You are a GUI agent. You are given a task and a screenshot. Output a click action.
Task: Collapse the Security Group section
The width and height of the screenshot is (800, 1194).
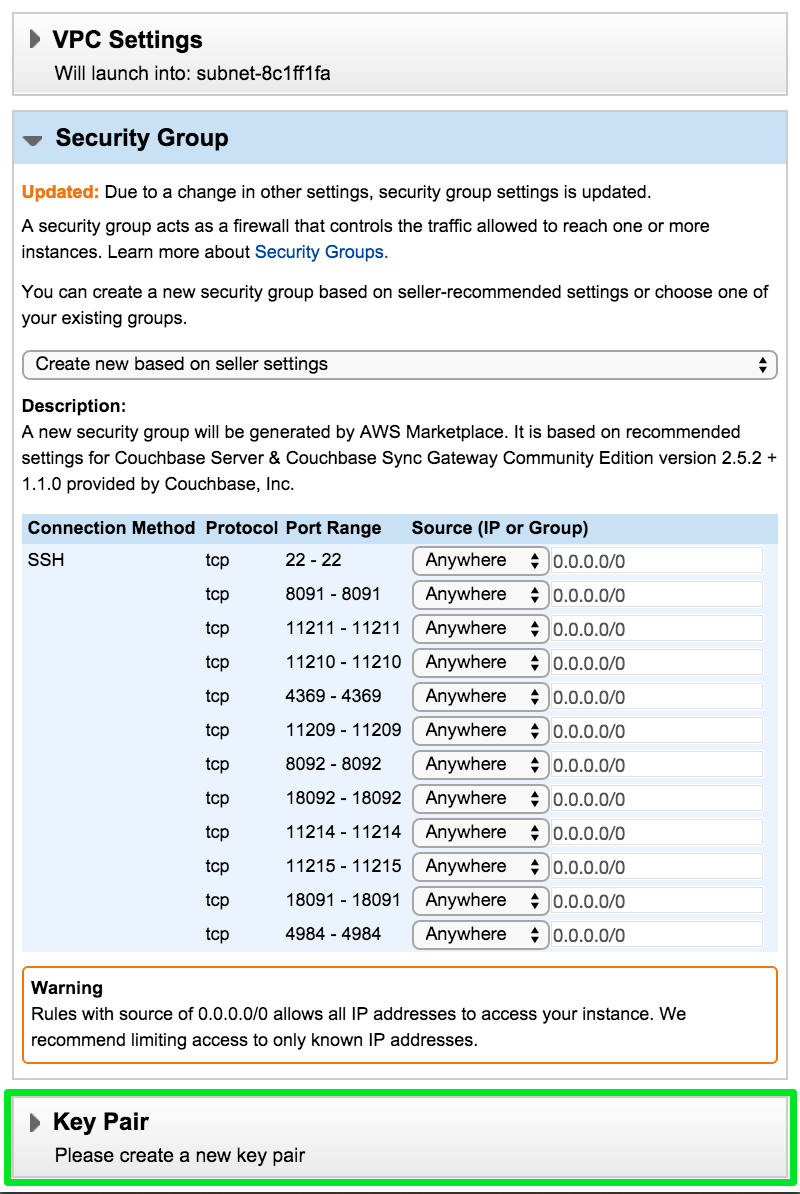click(33, 140)
